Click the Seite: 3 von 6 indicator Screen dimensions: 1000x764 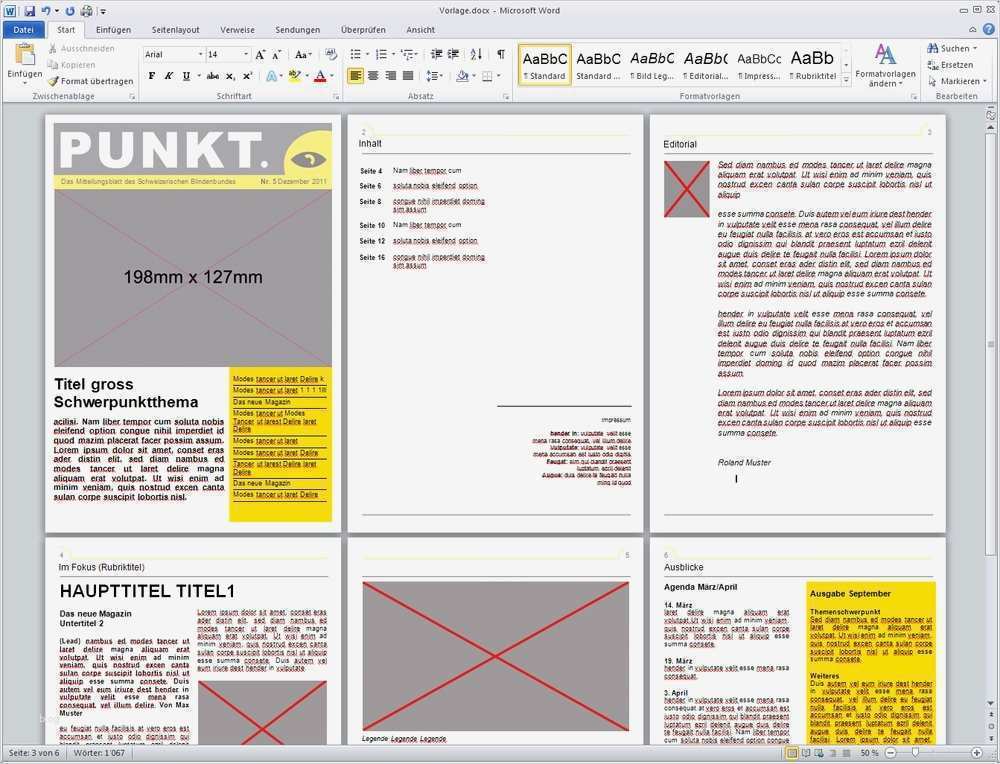point(33,753)
